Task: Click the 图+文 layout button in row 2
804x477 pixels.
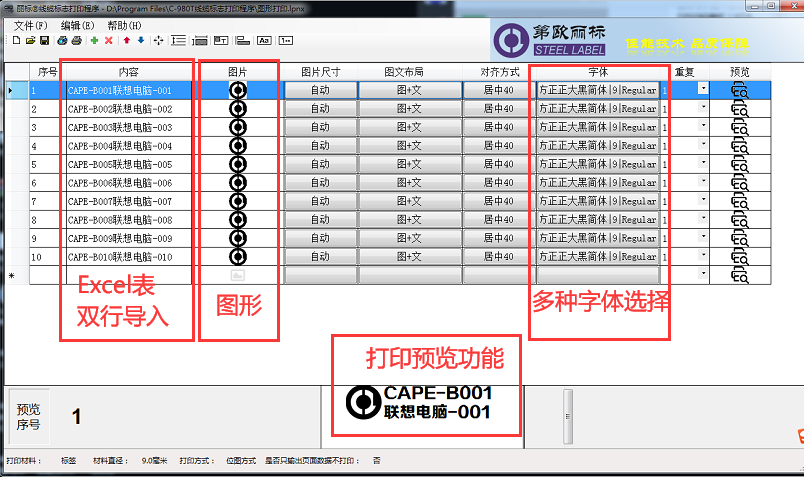Action: [x=409, y=109]
